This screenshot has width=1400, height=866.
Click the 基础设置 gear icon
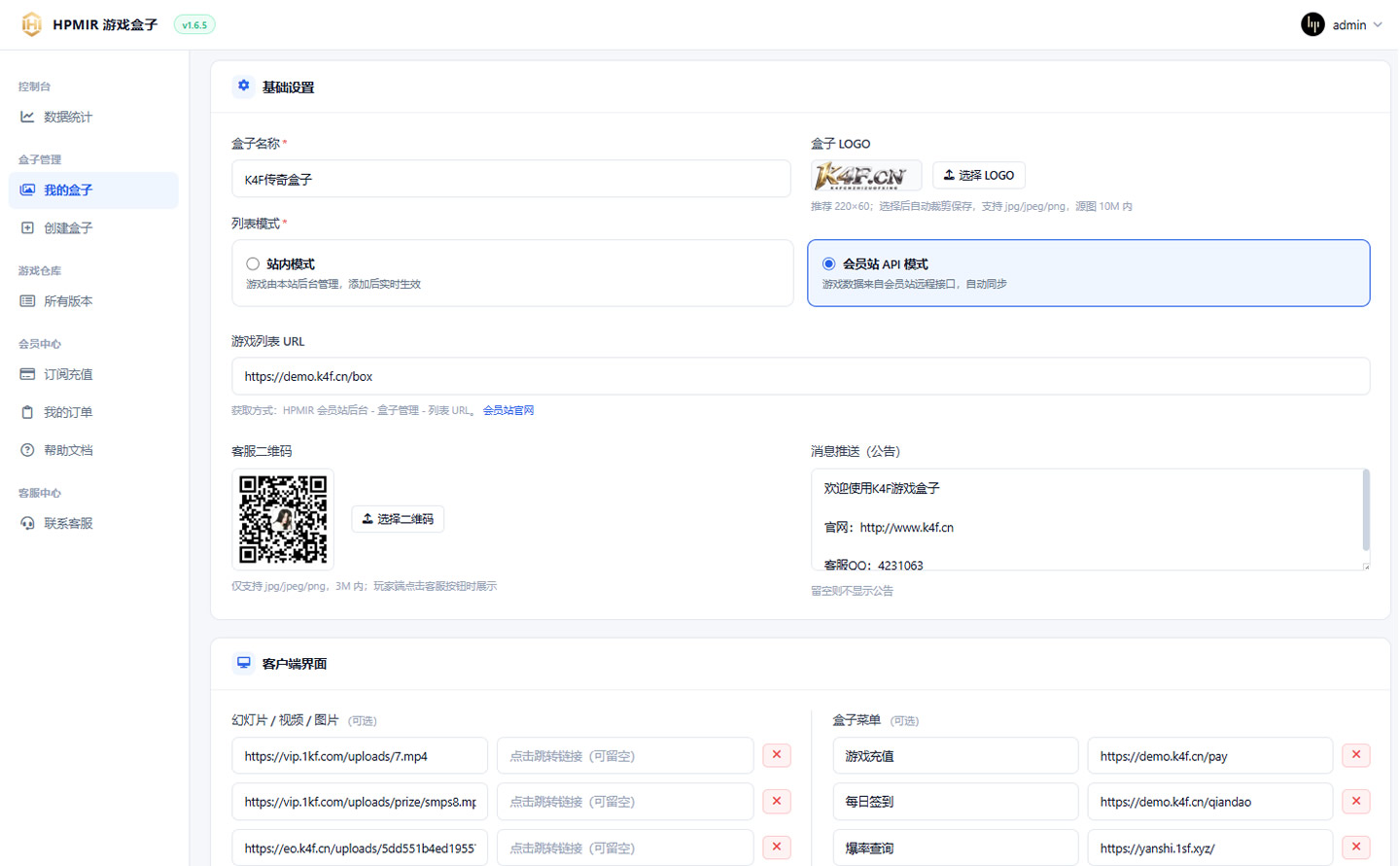coord(244,86)
